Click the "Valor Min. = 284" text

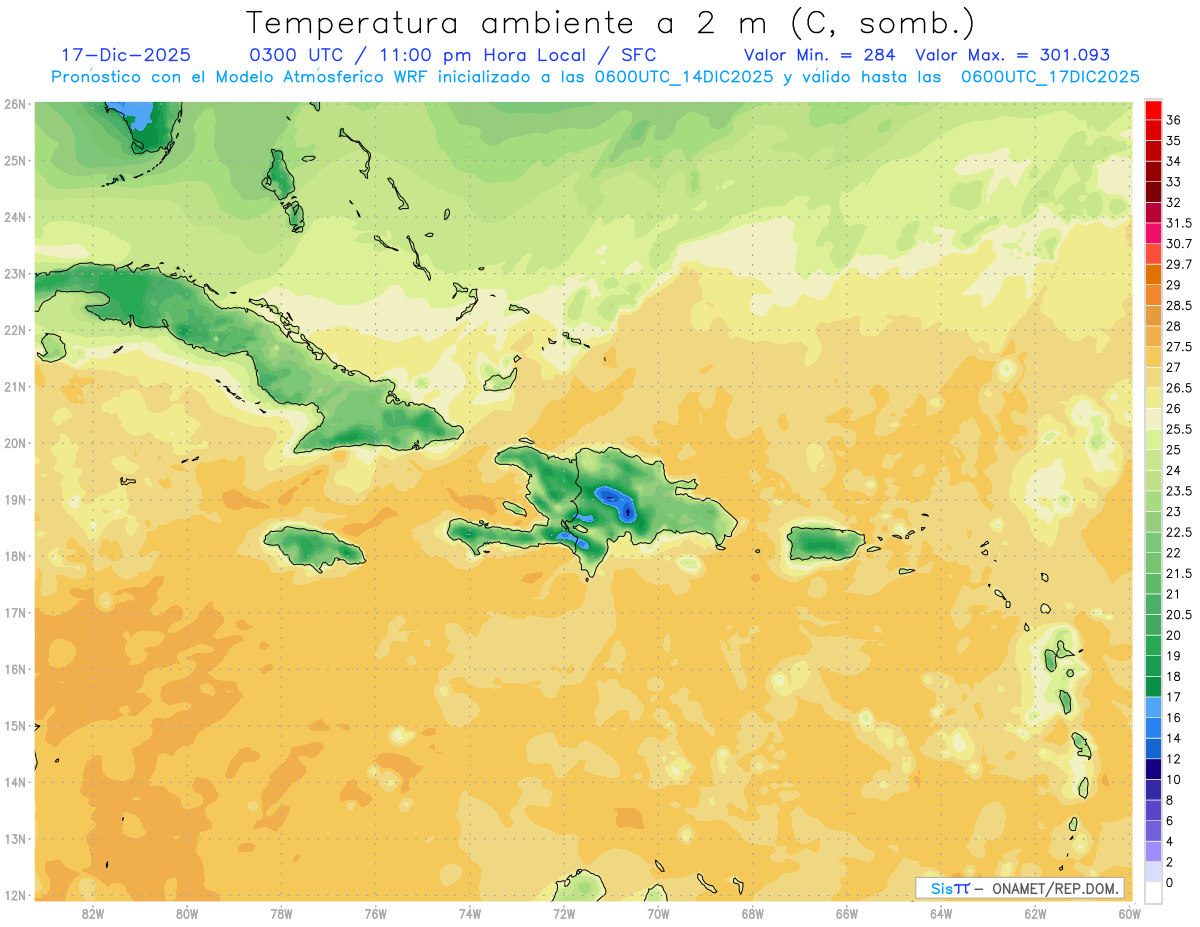(x=820, y=55)
